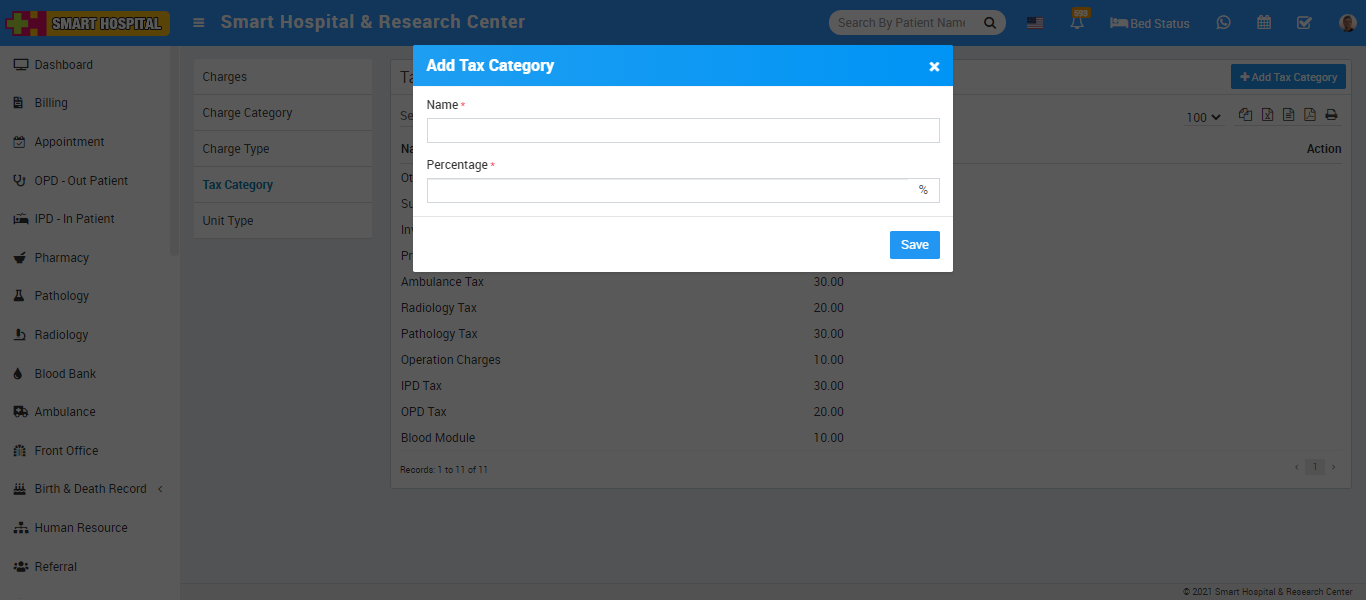Open WhatsApp chat icon in header
The height and width of the screenshot is (600, 1366).
[x=1223, y=23]
